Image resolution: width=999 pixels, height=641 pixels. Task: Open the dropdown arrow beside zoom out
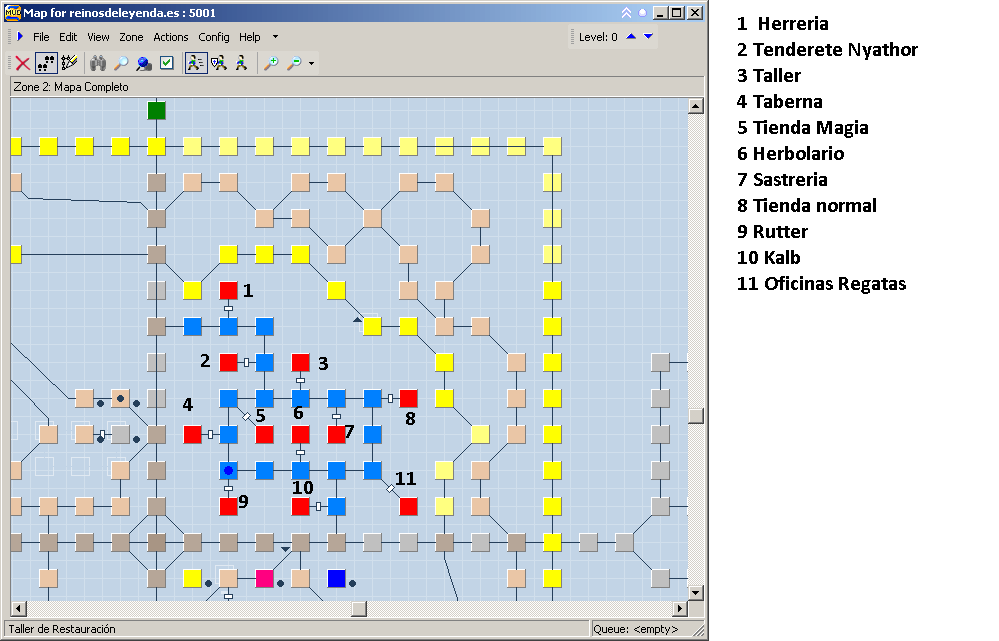pyautogui.click(x=312, y=64)
